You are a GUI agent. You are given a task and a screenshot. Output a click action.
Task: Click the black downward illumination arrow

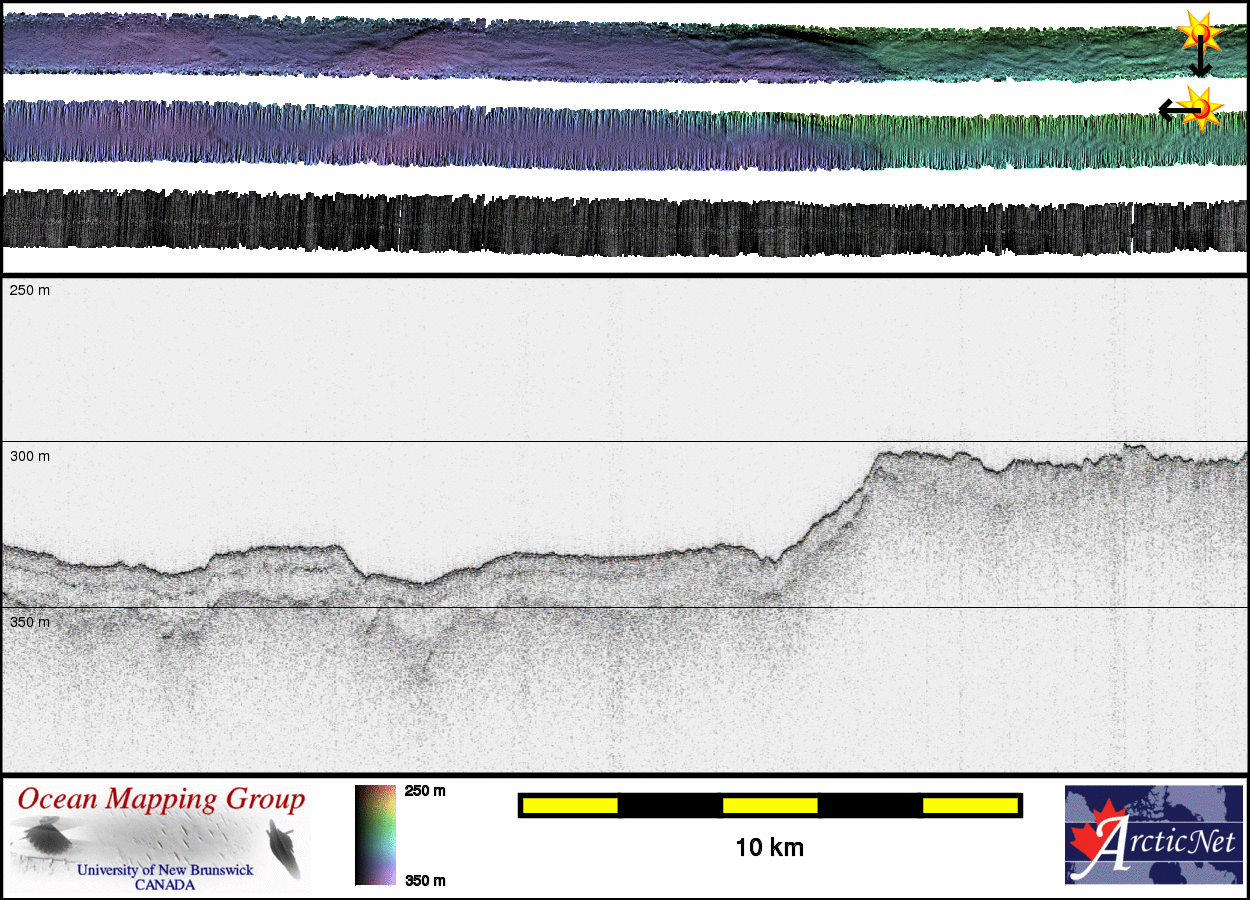click(x=1200, y=62)
